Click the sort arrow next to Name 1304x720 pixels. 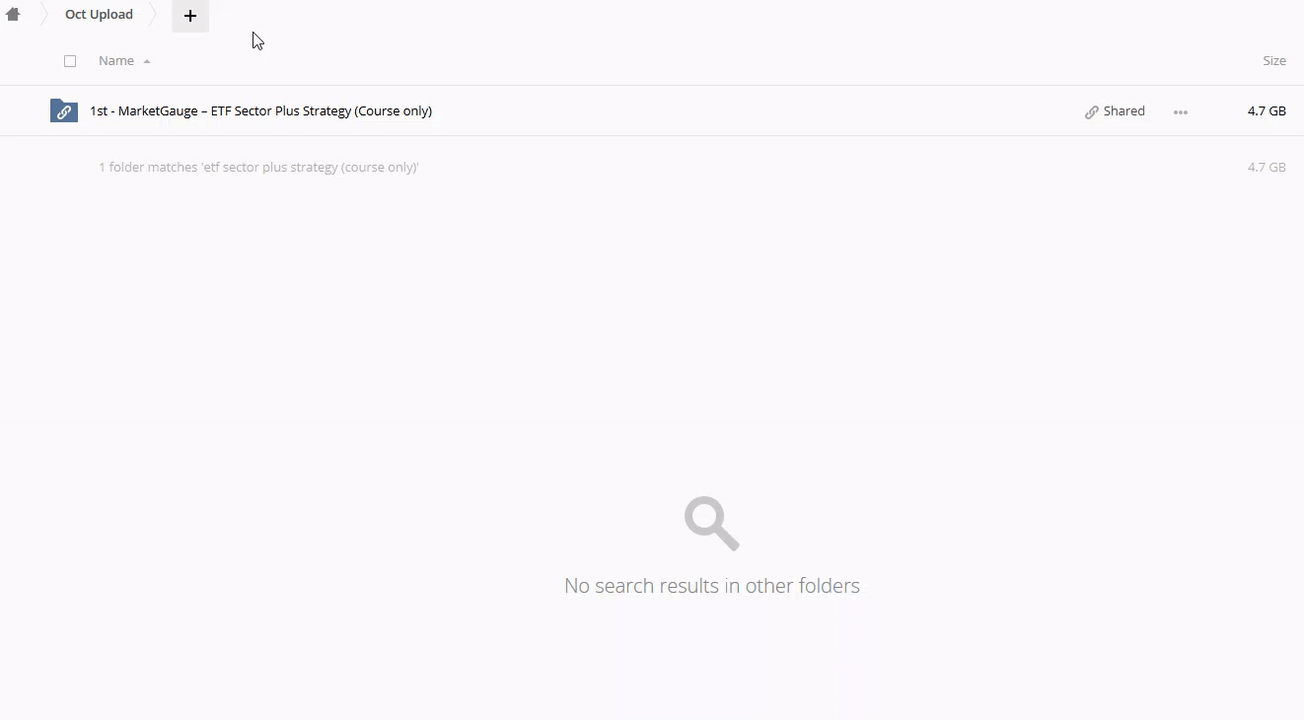147,62
